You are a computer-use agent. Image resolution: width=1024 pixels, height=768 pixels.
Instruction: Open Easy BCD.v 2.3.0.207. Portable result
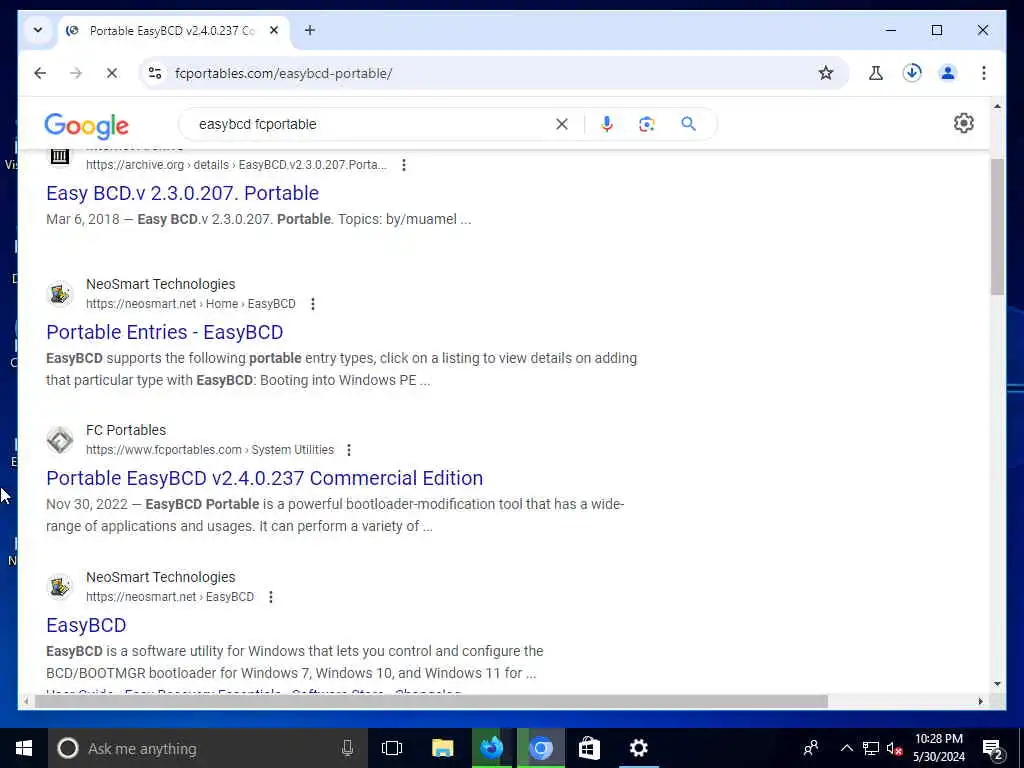point(182,193)
